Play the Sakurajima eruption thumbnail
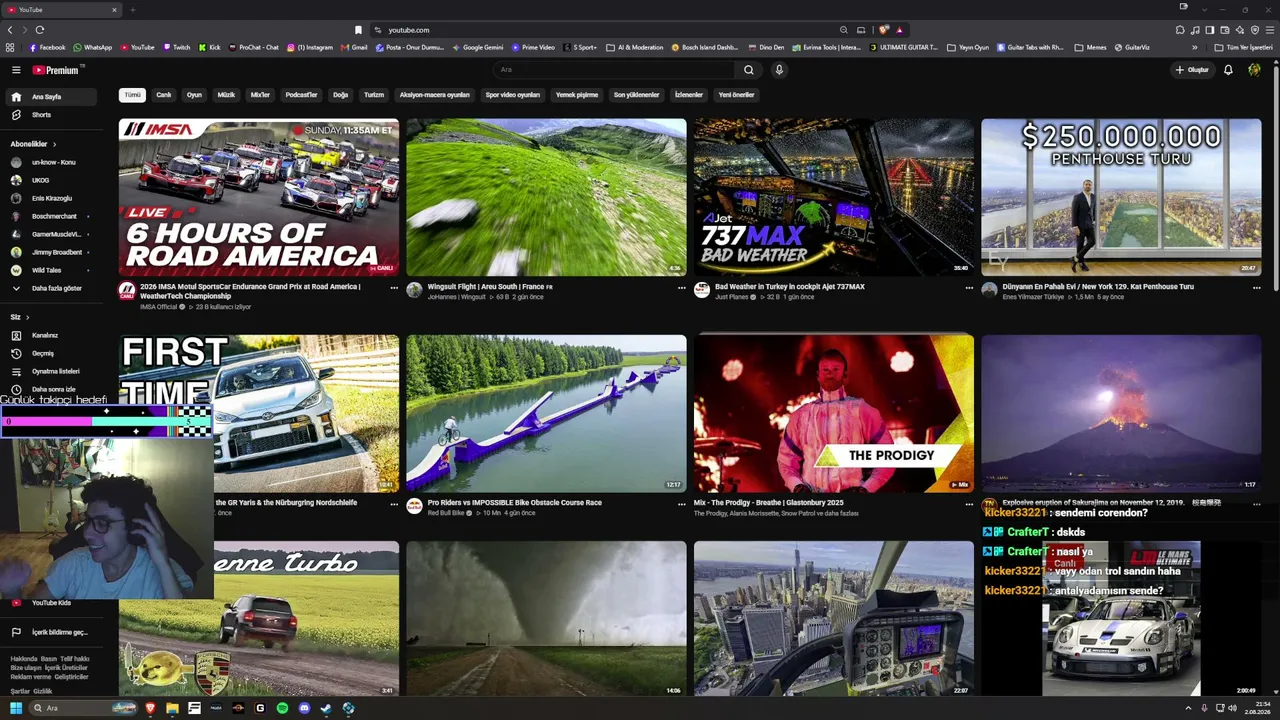This screenshot has width=1280, height=720. [1121, 414]
